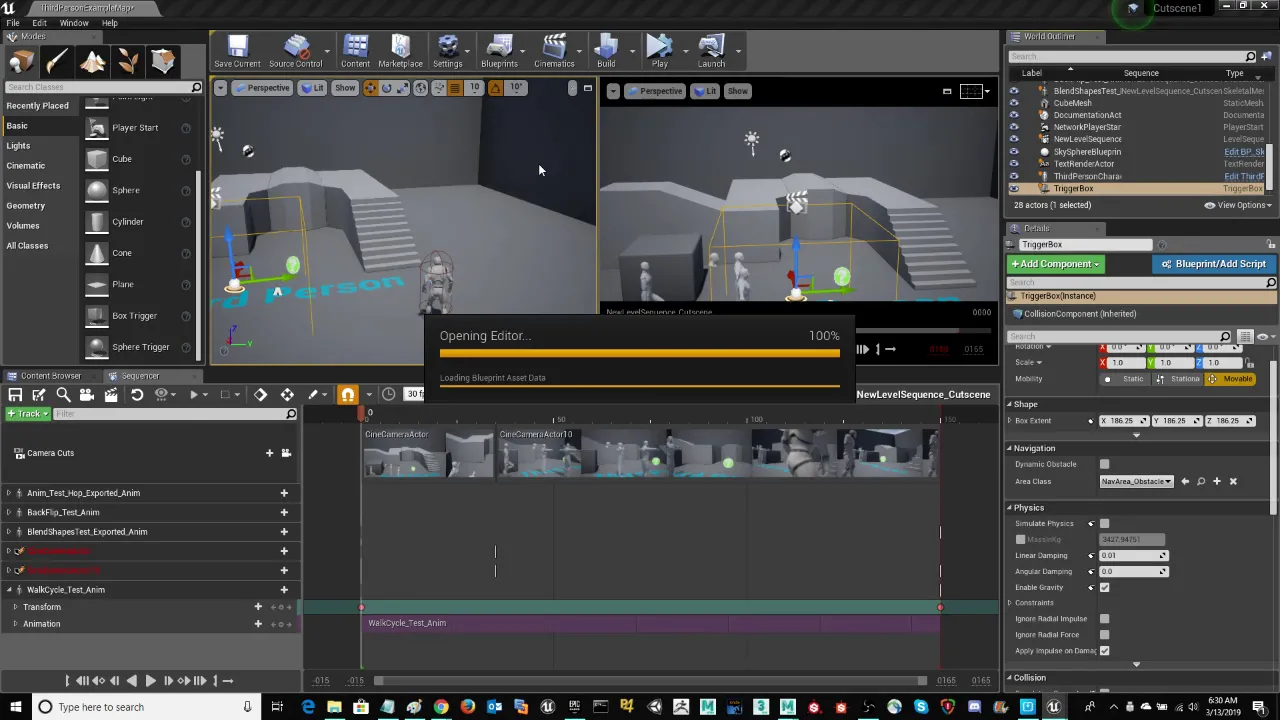Click the CineCameraActor10 camera cut thumbnail
The image size is (1280, 720).
tap(718, 454)
